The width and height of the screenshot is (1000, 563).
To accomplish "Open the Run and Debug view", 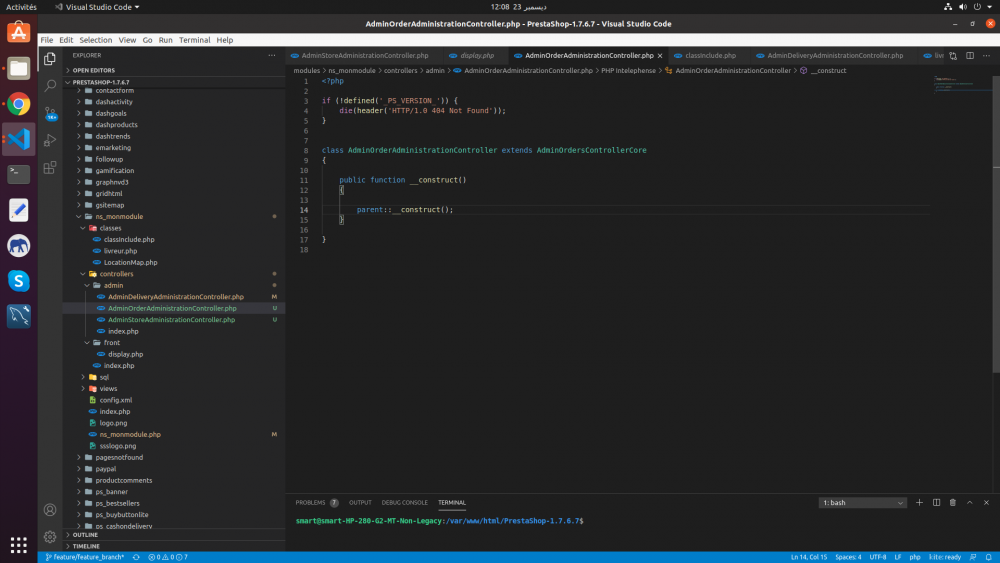I will (x=50, y=140).
